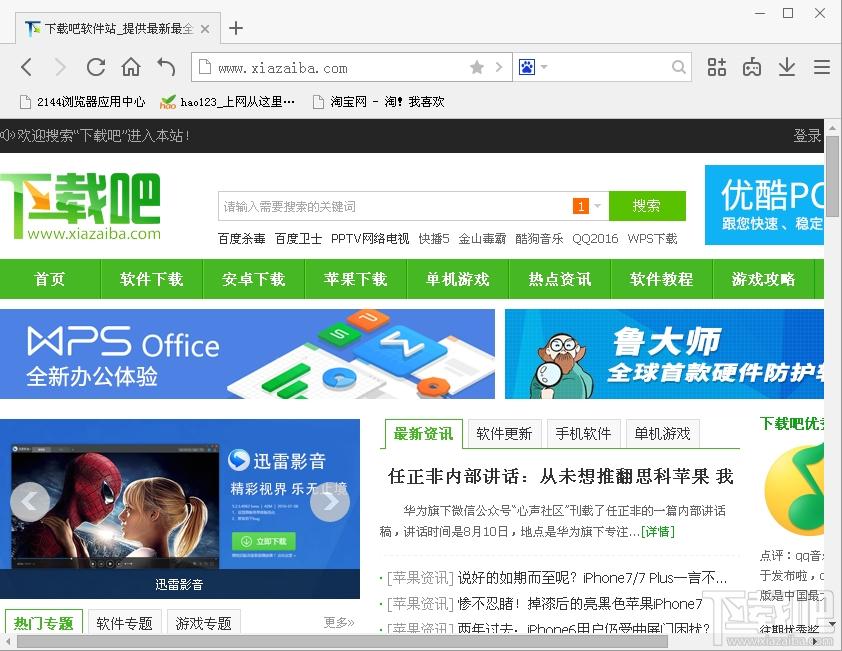Image resolution: width=842 pixels, height=651 pixels.
Task: Click the site keyword search input field
Action: [395, 206]
